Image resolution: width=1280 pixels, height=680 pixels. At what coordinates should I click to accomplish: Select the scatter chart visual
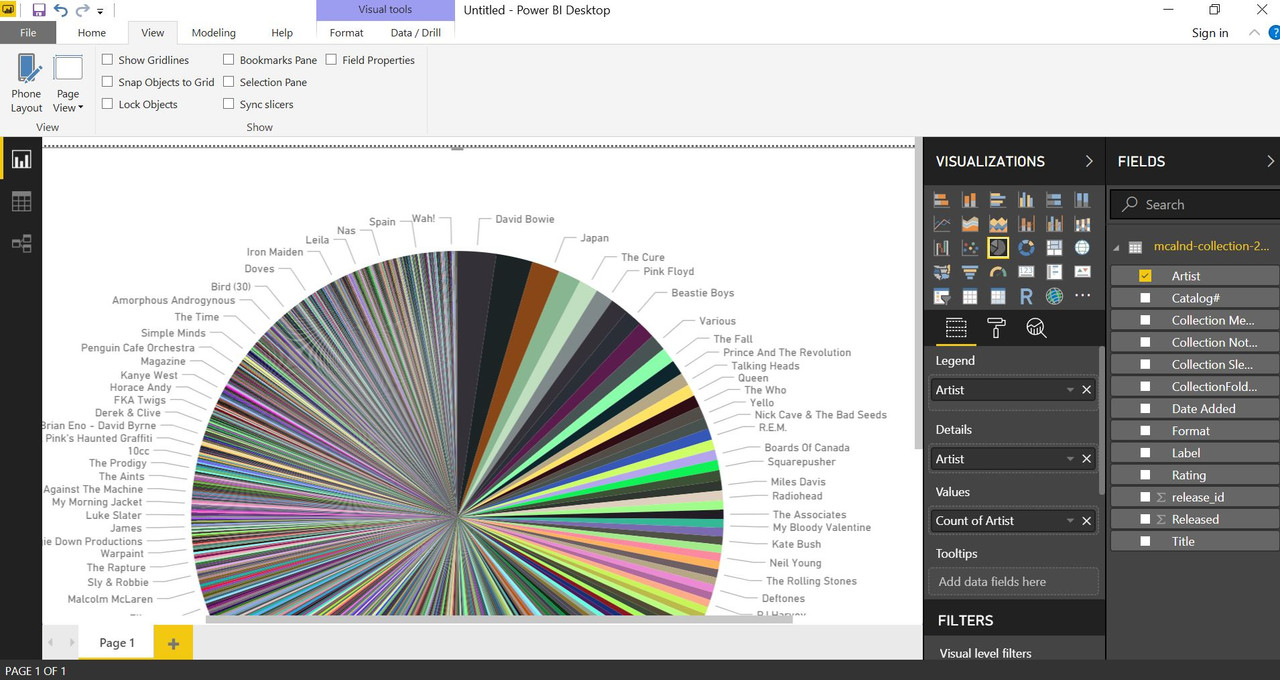pyautogui.click(x=969, y=248)
